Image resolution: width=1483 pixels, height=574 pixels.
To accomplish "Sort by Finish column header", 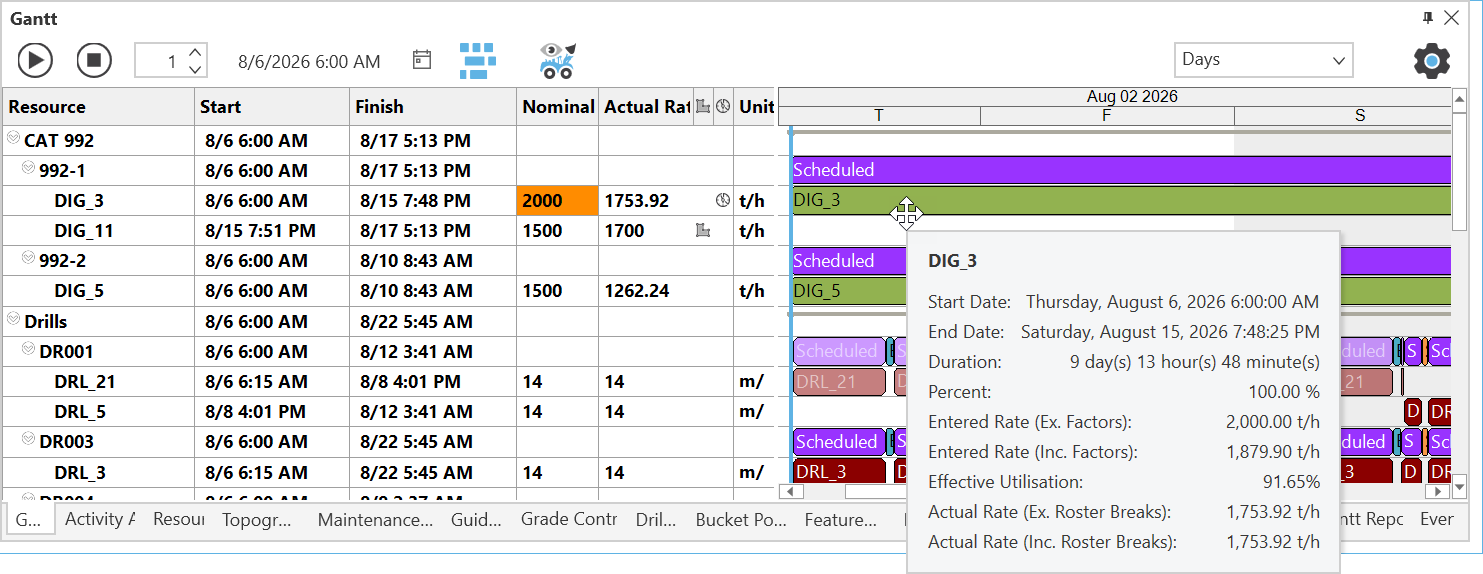I will point(433,107).
